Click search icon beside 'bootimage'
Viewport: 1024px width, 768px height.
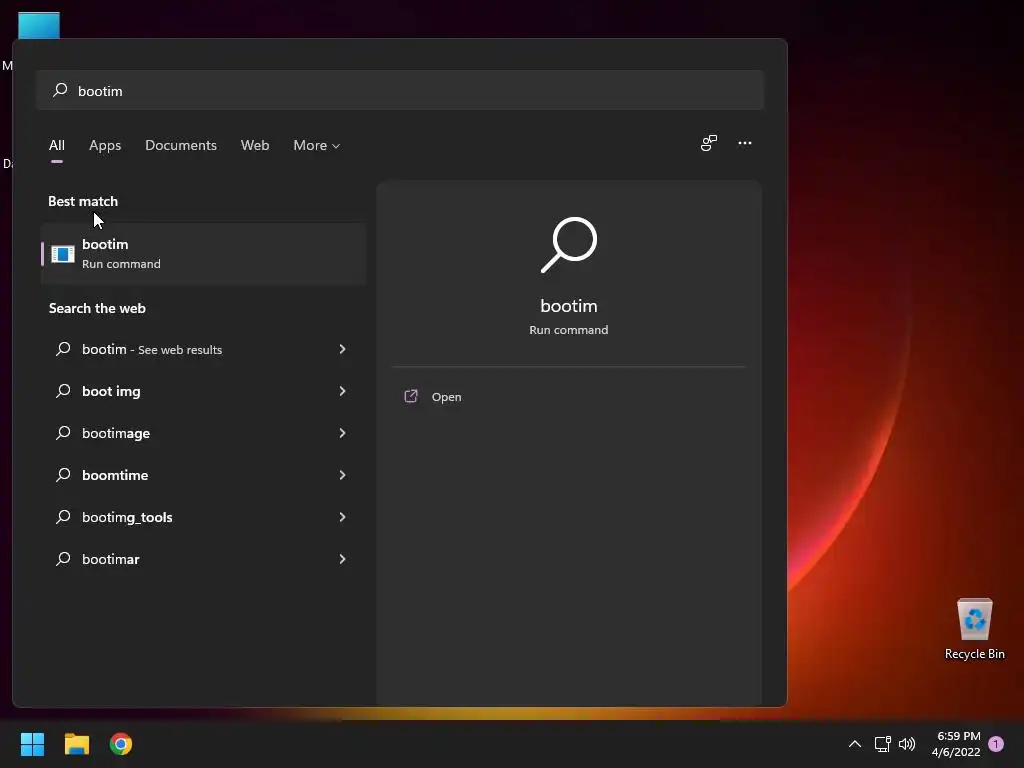click(63, 432)
